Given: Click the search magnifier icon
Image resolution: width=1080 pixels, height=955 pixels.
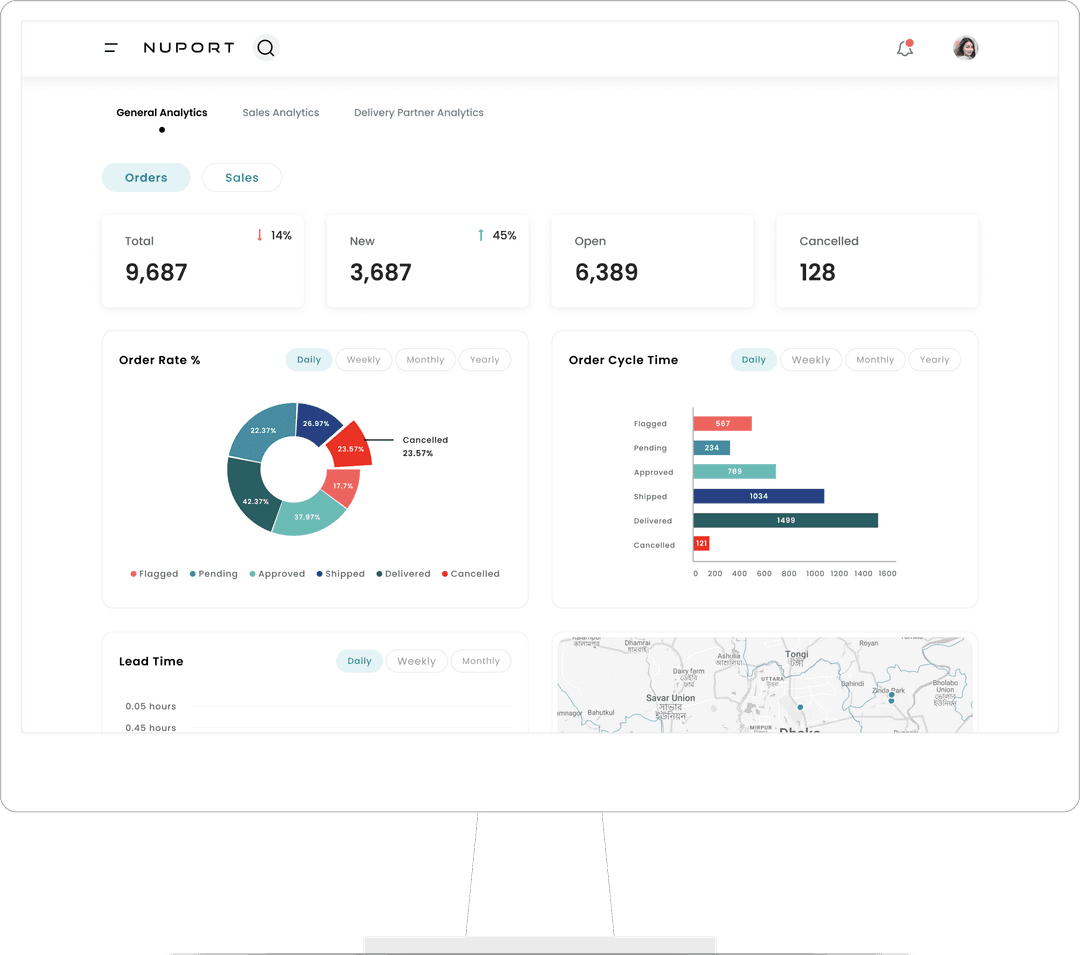Looking at the screenshot, I should [x=265, y=47].
